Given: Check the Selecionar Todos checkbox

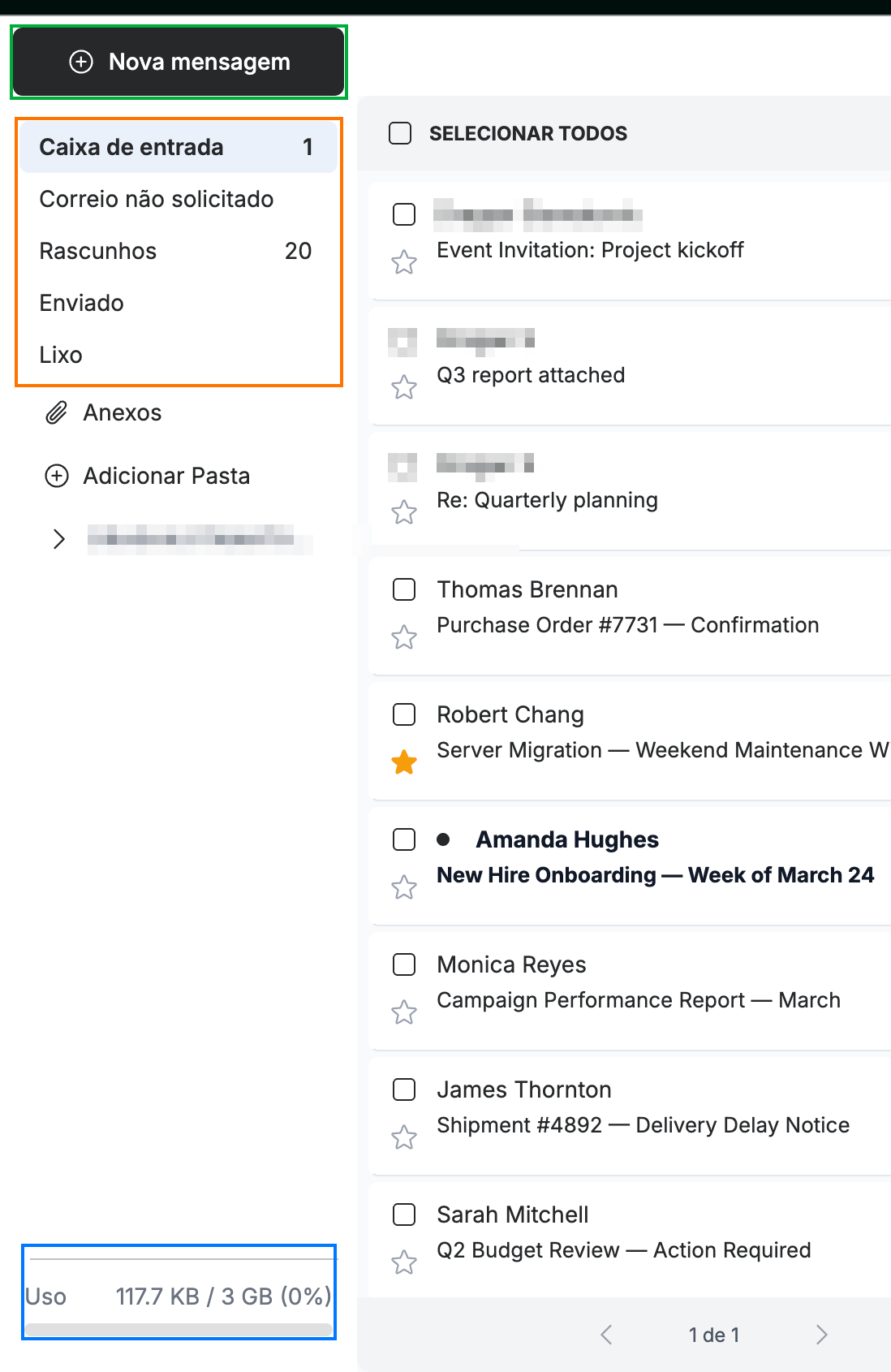Looking at the screenshot, I should (x=400, y=133).
